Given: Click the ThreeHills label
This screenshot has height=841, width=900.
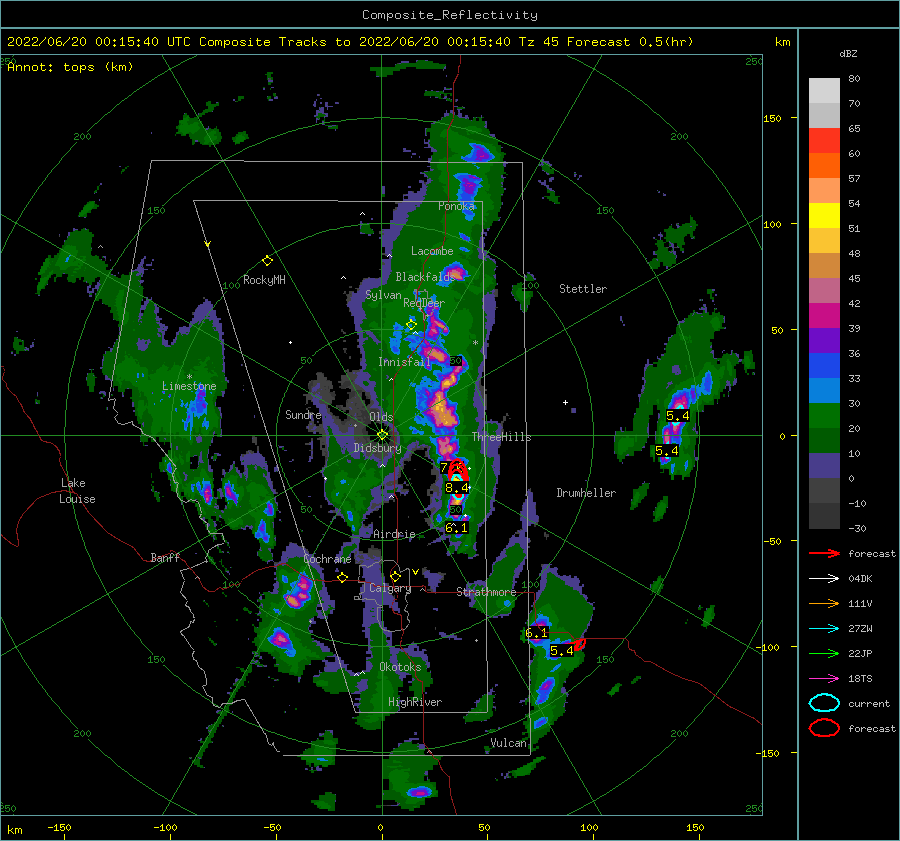Looking at the screenshot, I should pyautogui.click(x=501, y=437).
